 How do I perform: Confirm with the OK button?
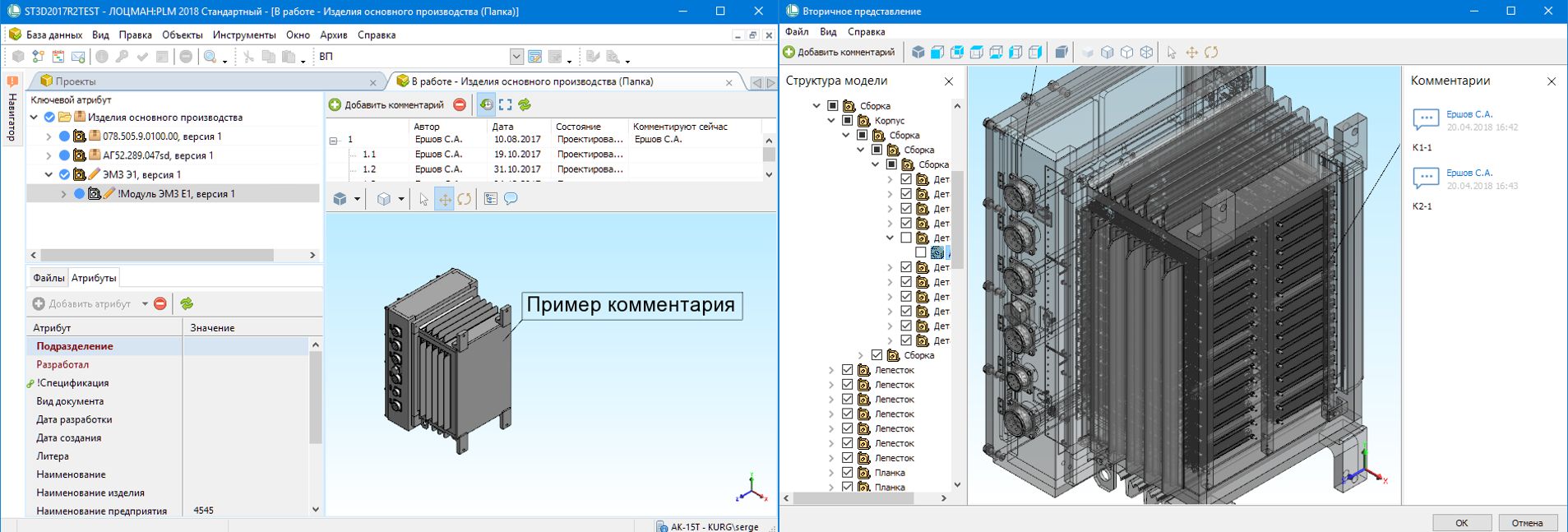pyautogui.click(x=1462, y=522)
